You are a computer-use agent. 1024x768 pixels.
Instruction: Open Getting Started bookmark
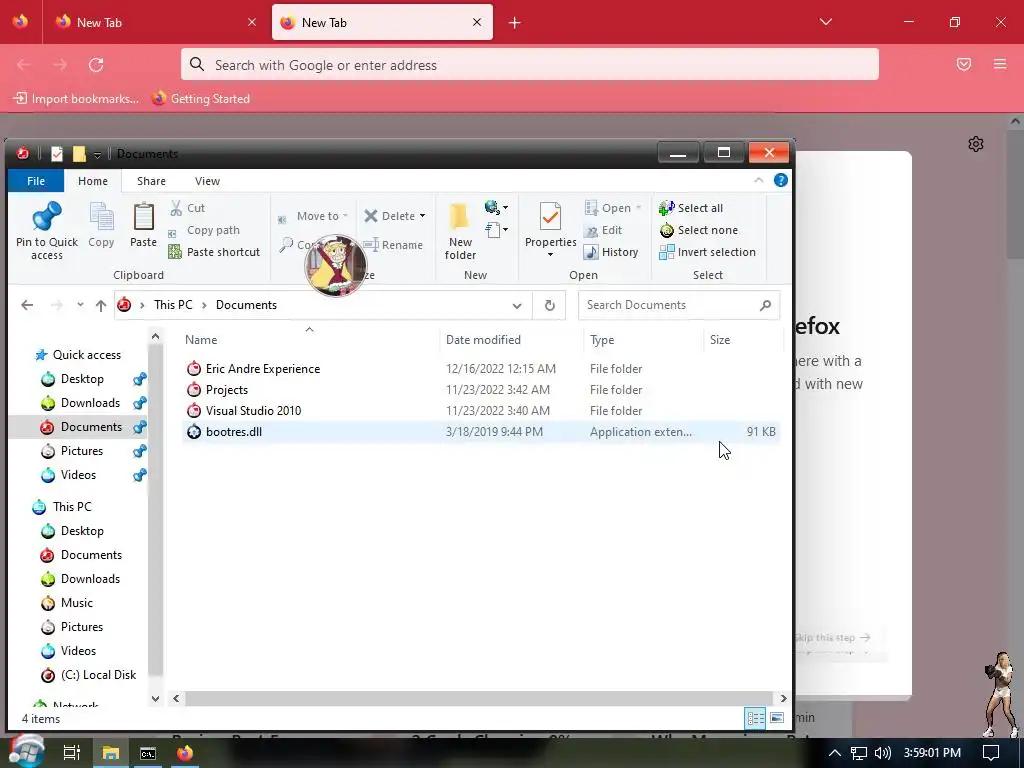point(201,99)
